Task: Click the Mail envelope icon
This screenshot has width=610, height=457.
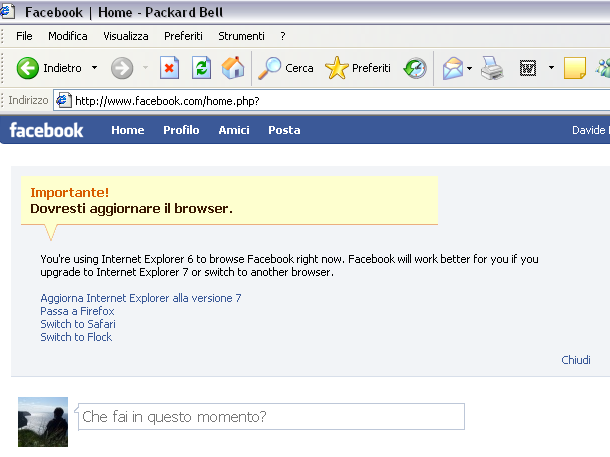Action: tap(453, 68)
